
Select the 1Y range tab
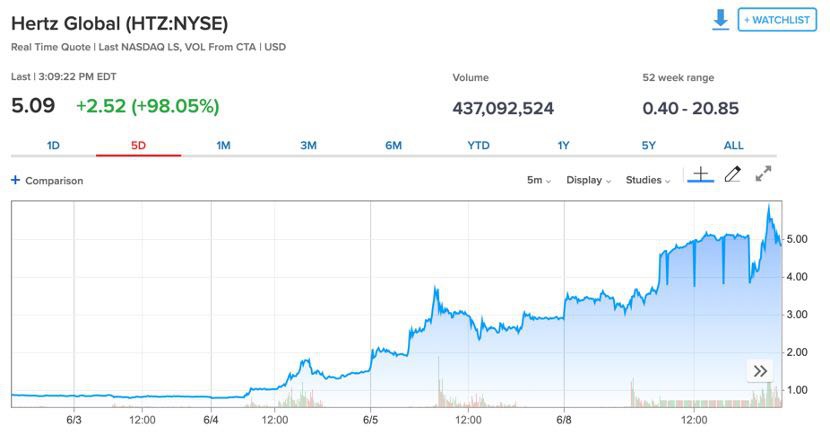coord(563,145)
